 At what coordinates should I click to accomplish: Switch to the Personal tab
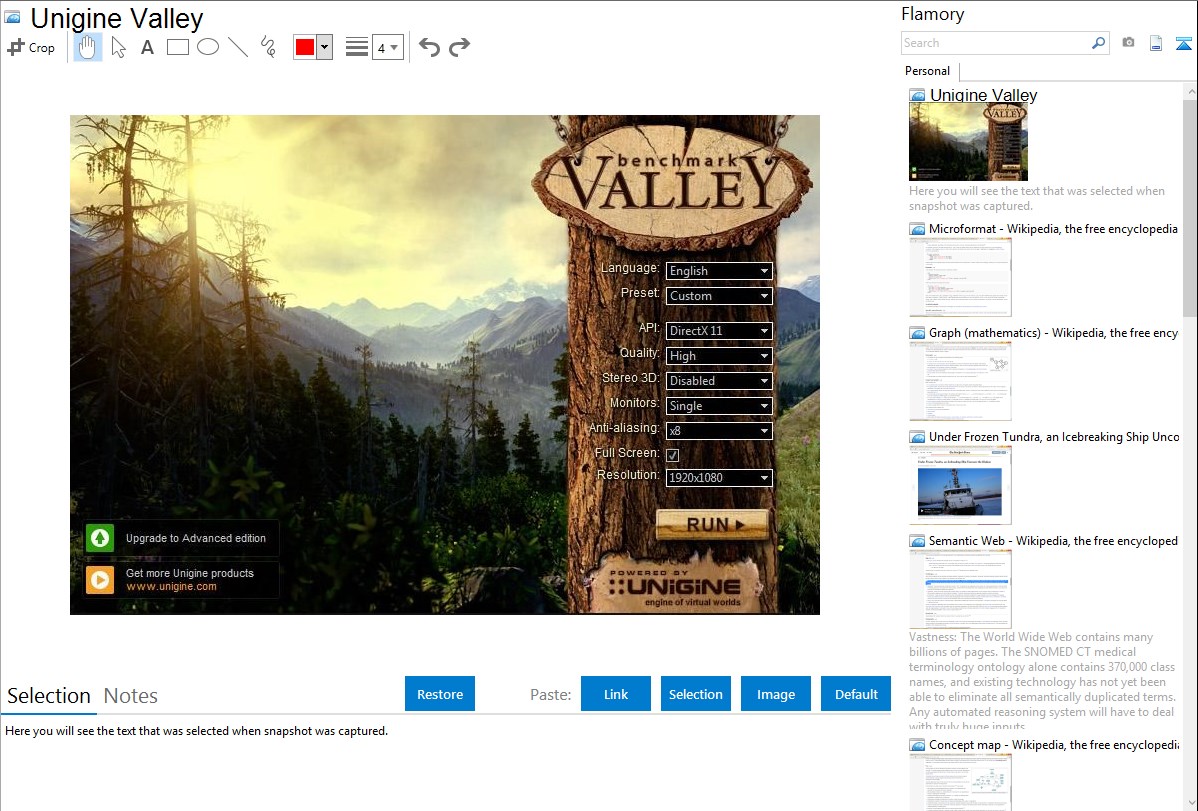[x=928, y=71]
